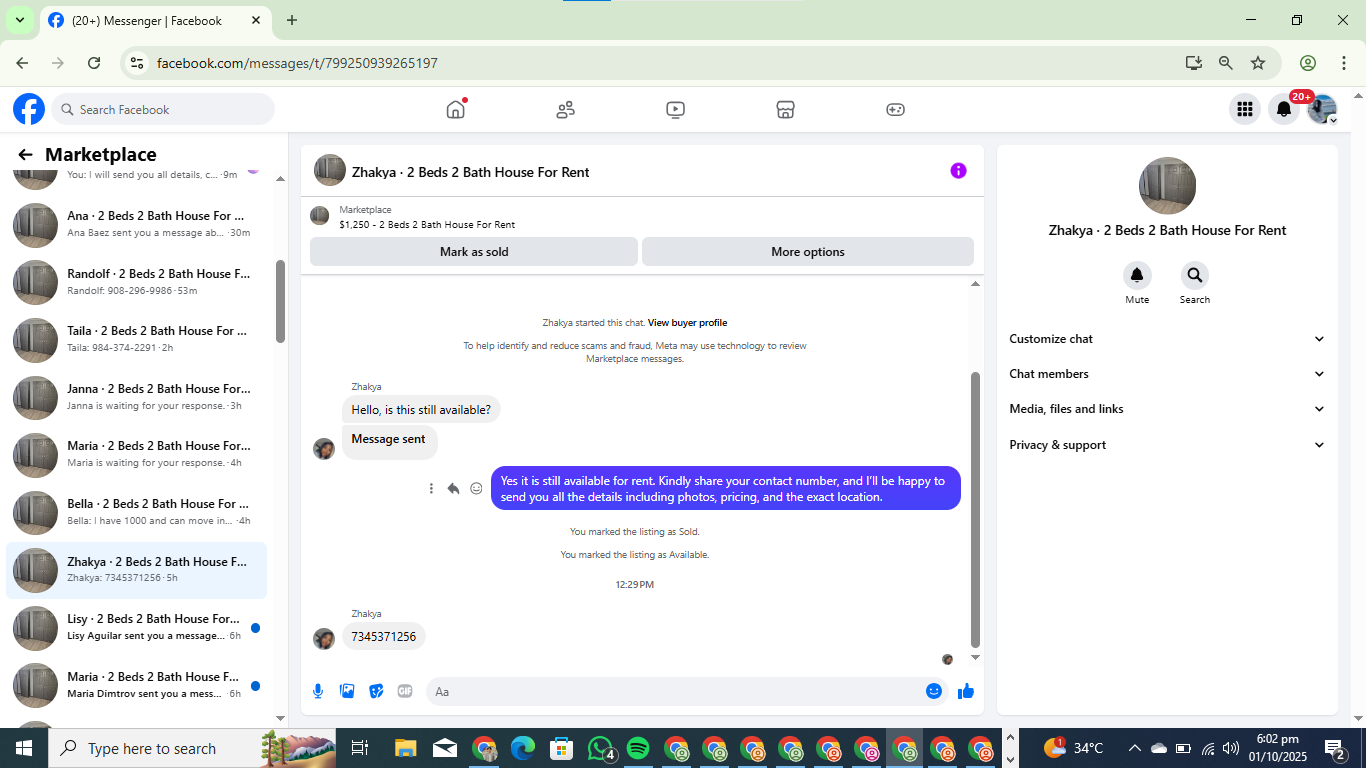Screen dimensions: 1366x768
Task: Expand the Customize chat section
Action: coord(1167,339)
